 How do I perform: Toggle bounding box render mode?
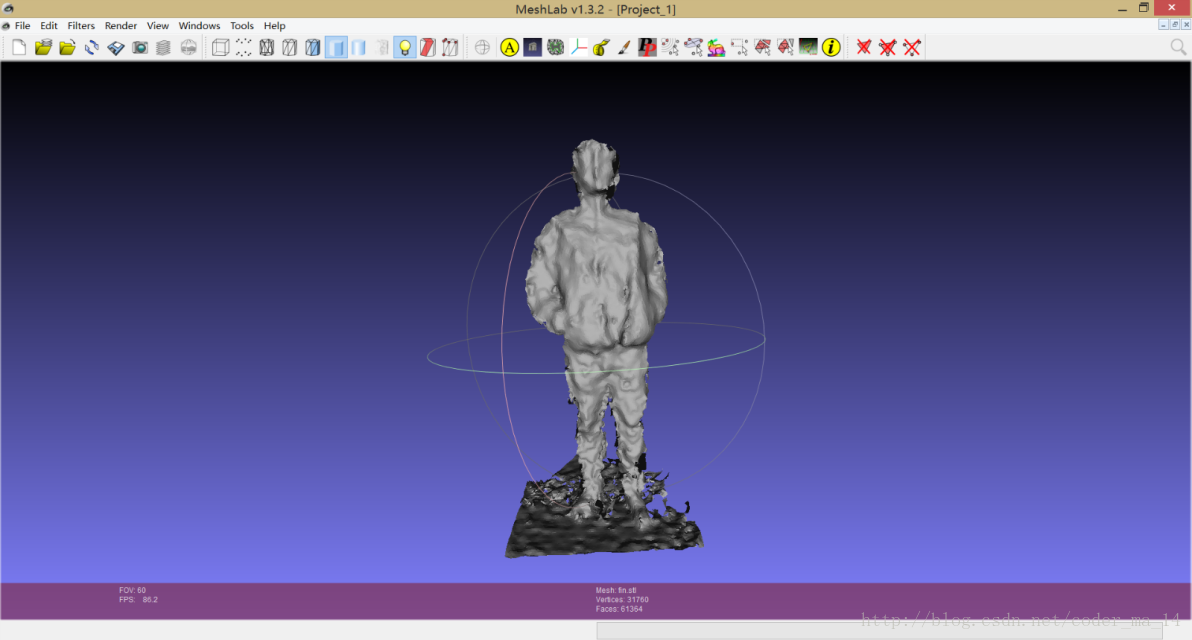point(220,47)
